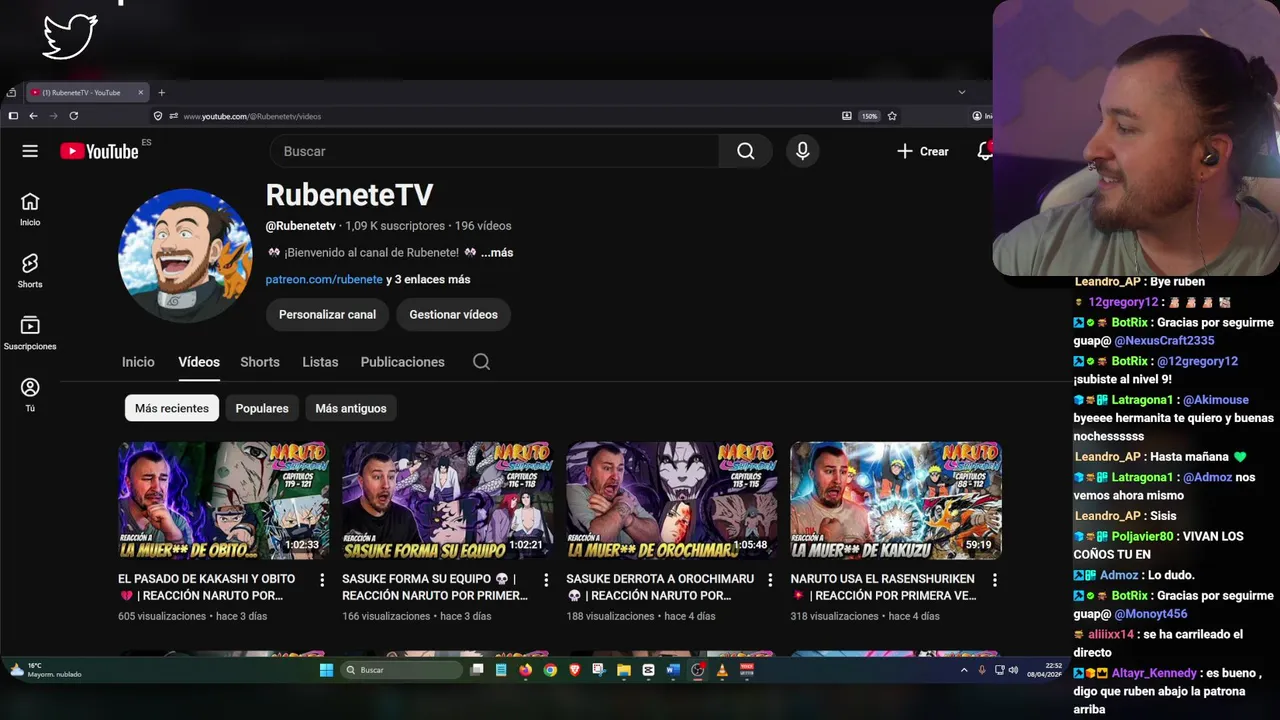The height and width of the screenshot is (720, 1280).
Task: Launch Firefox from the taskbar
Action: click(x=526, y=670)
